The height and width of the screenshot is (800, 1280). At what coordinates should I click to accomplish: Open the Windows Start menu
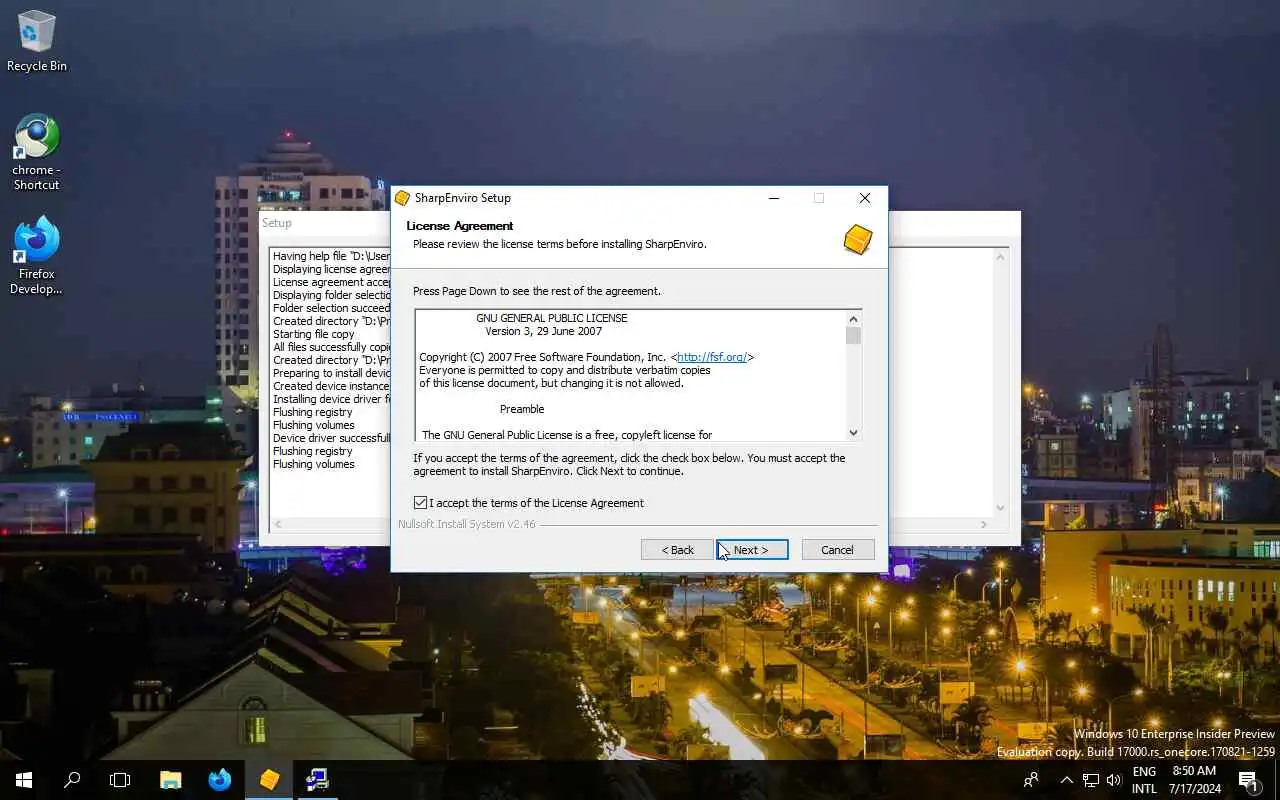[24, 780]
